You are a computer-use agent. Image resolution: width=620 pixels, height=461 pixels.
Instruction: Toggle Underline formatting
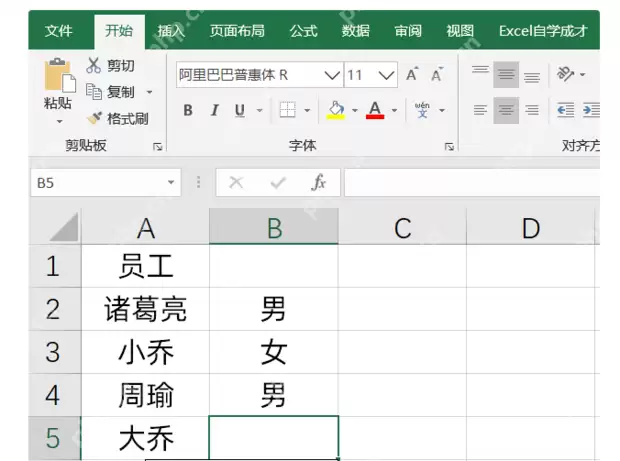coord(240,110)
